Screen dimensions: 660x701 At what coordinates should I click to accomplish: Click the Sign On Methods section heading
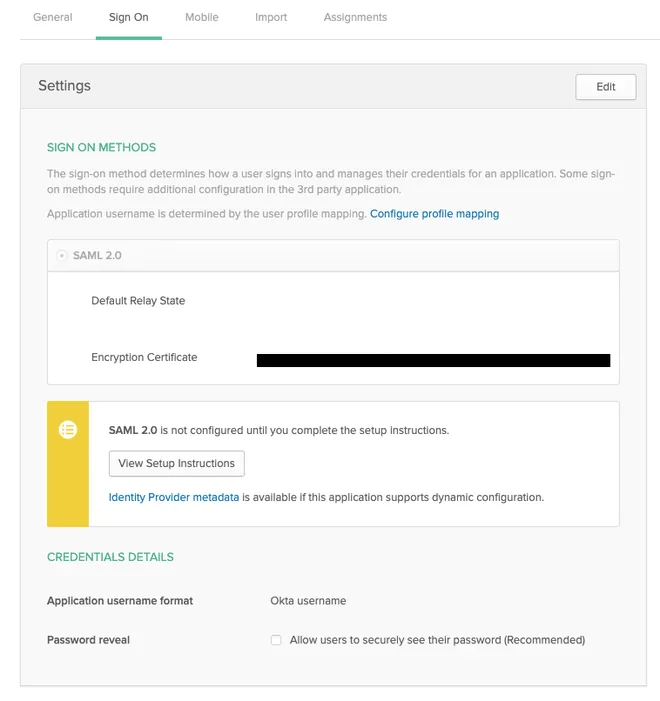click(x=102, y=147)
